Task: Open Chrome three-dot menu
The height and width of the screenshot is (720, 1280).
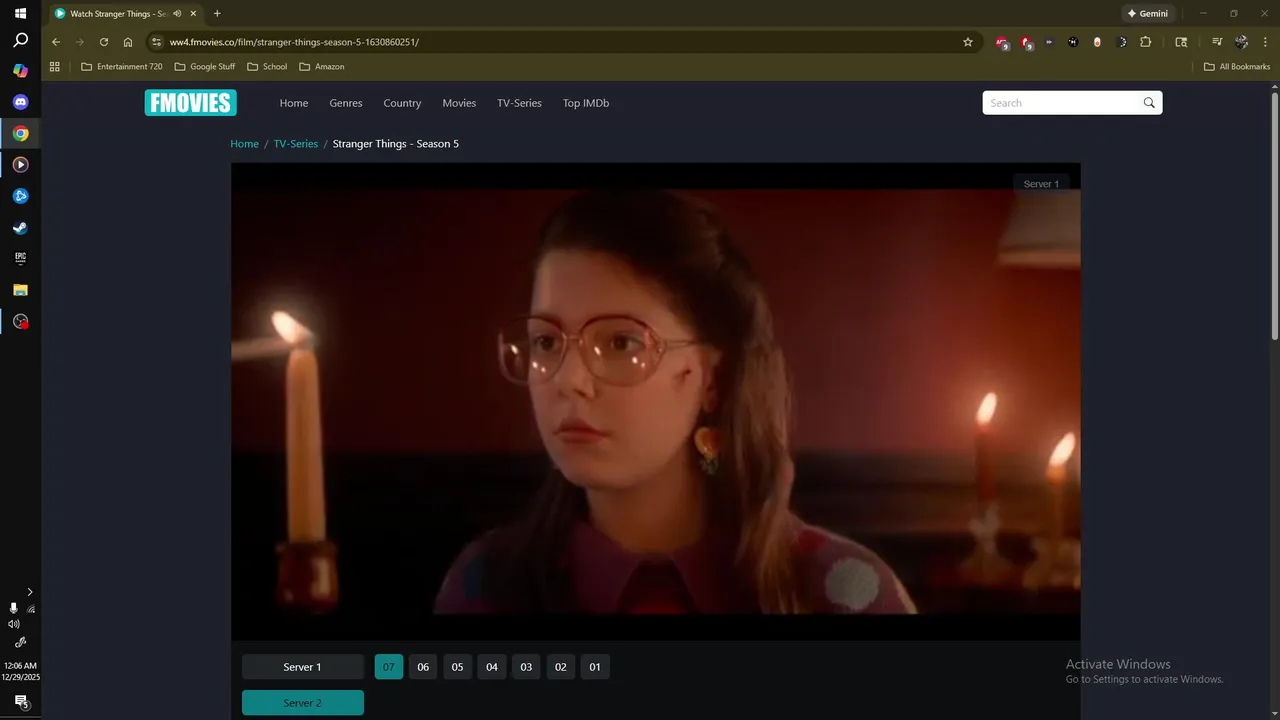Action: [x=1265, y=42]
